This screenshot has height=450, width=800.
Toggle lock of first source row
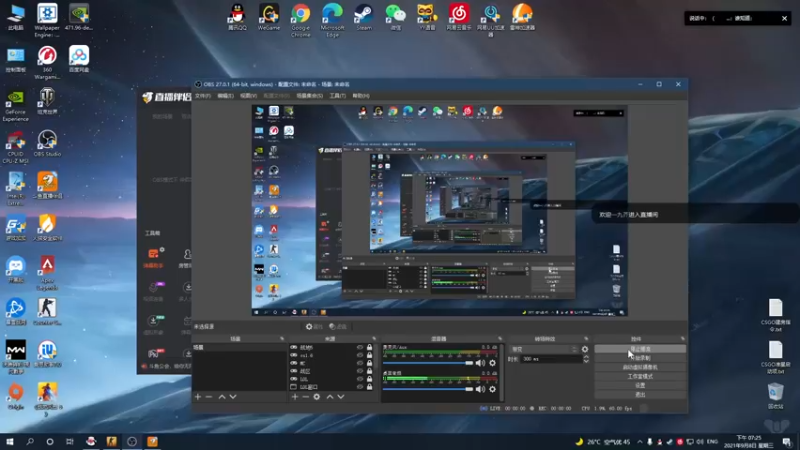(369, 347)
